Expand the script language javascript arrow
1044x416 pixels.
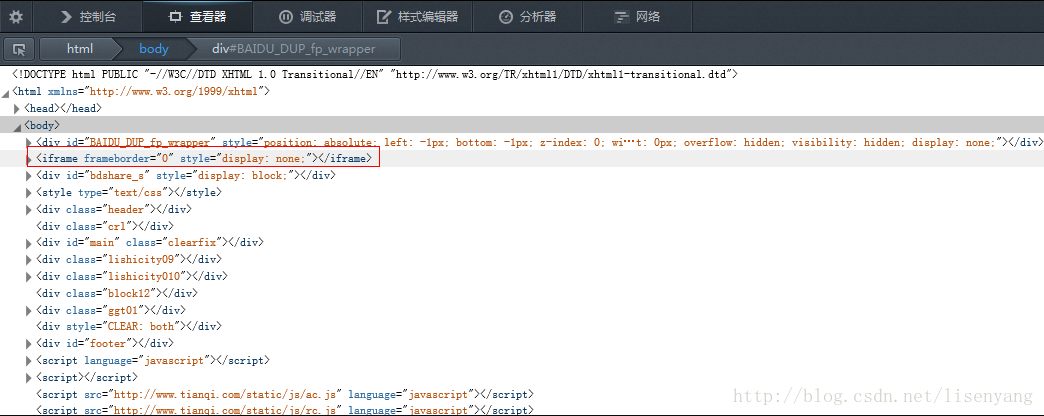pos(29,361)
